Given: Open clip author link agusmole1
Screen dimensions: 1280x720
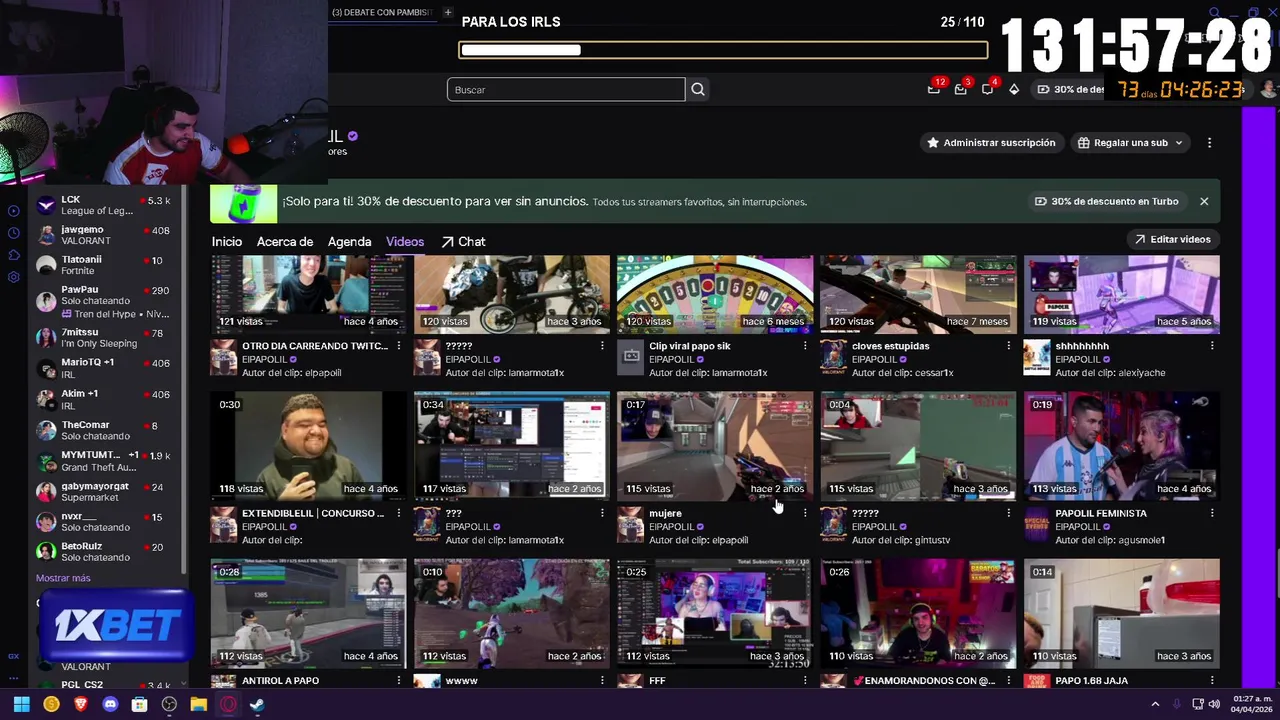Looking at the screenshot, I should click(x=1138, y=540).
